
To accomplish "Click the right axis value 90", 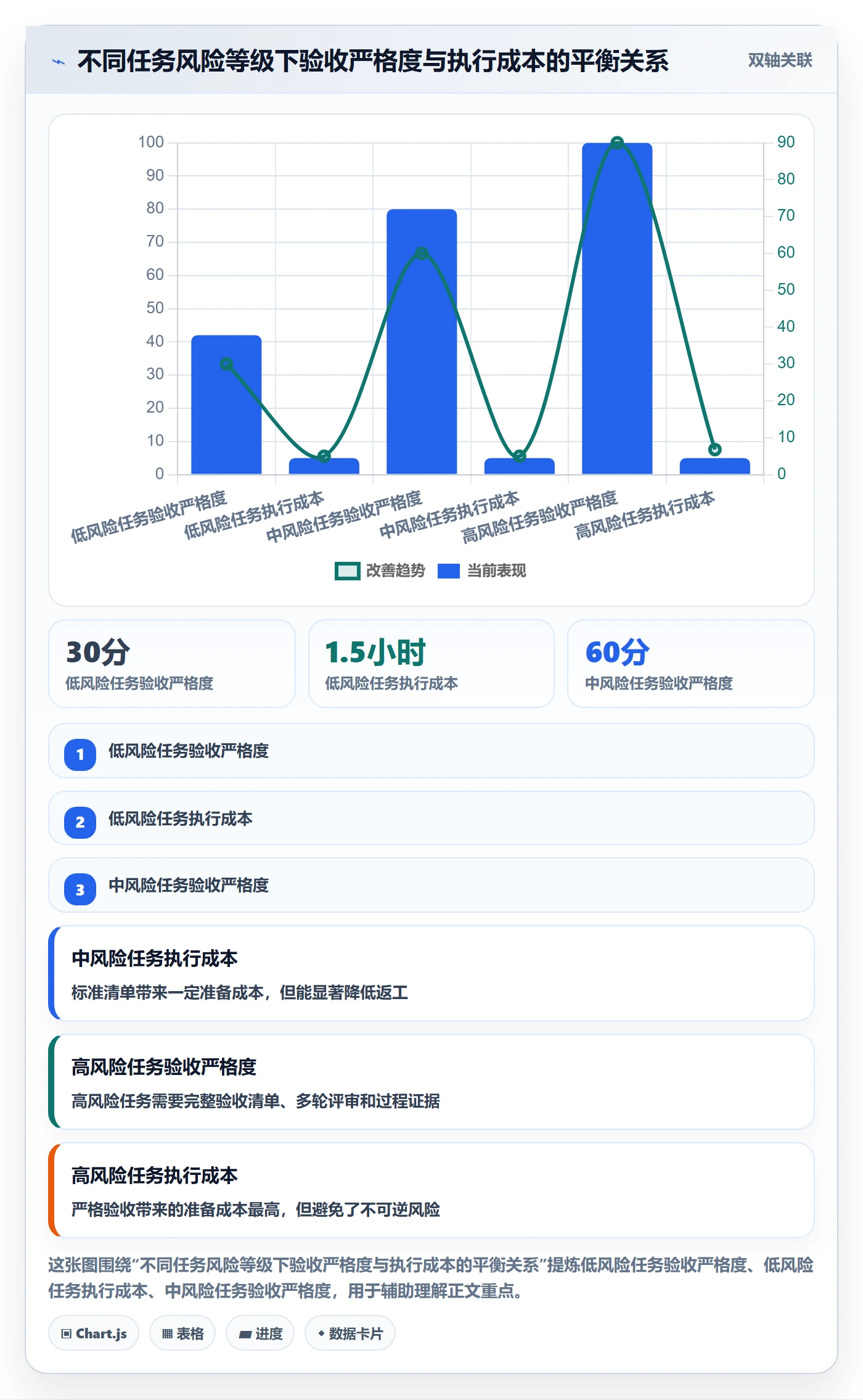I will pos(786,142).
